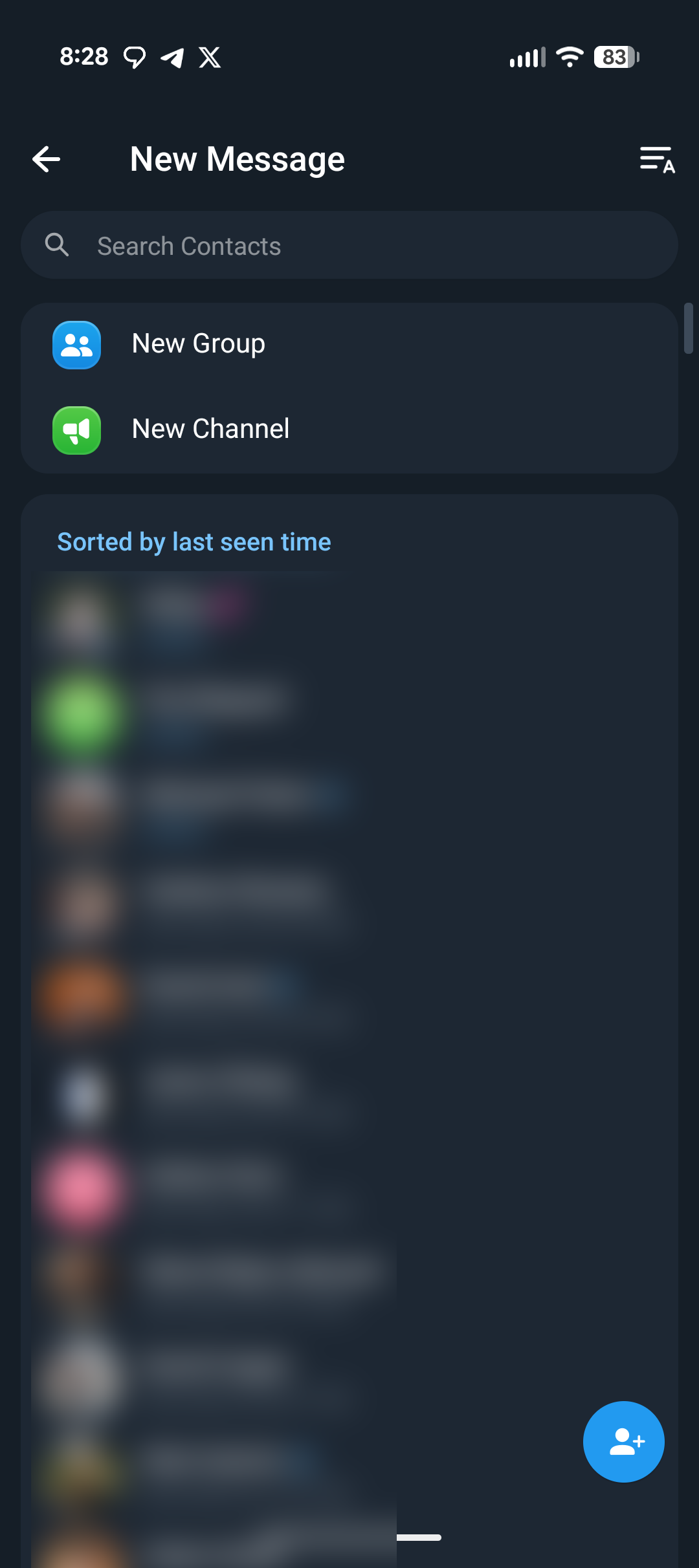Tap the green New Channel megaphone icon
Viewport: 699px width, 1568px height.
[x=77, y=430]
